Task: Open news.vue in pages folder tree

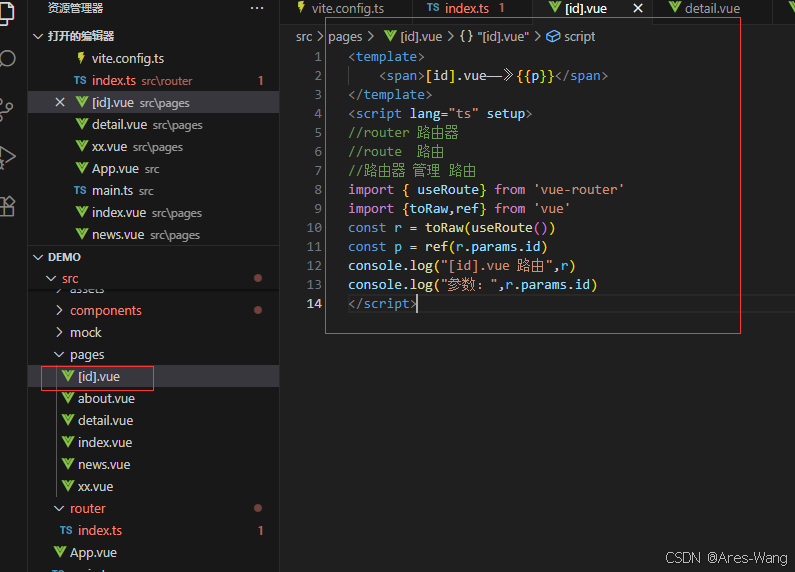Action: click(x=153, y=464)
